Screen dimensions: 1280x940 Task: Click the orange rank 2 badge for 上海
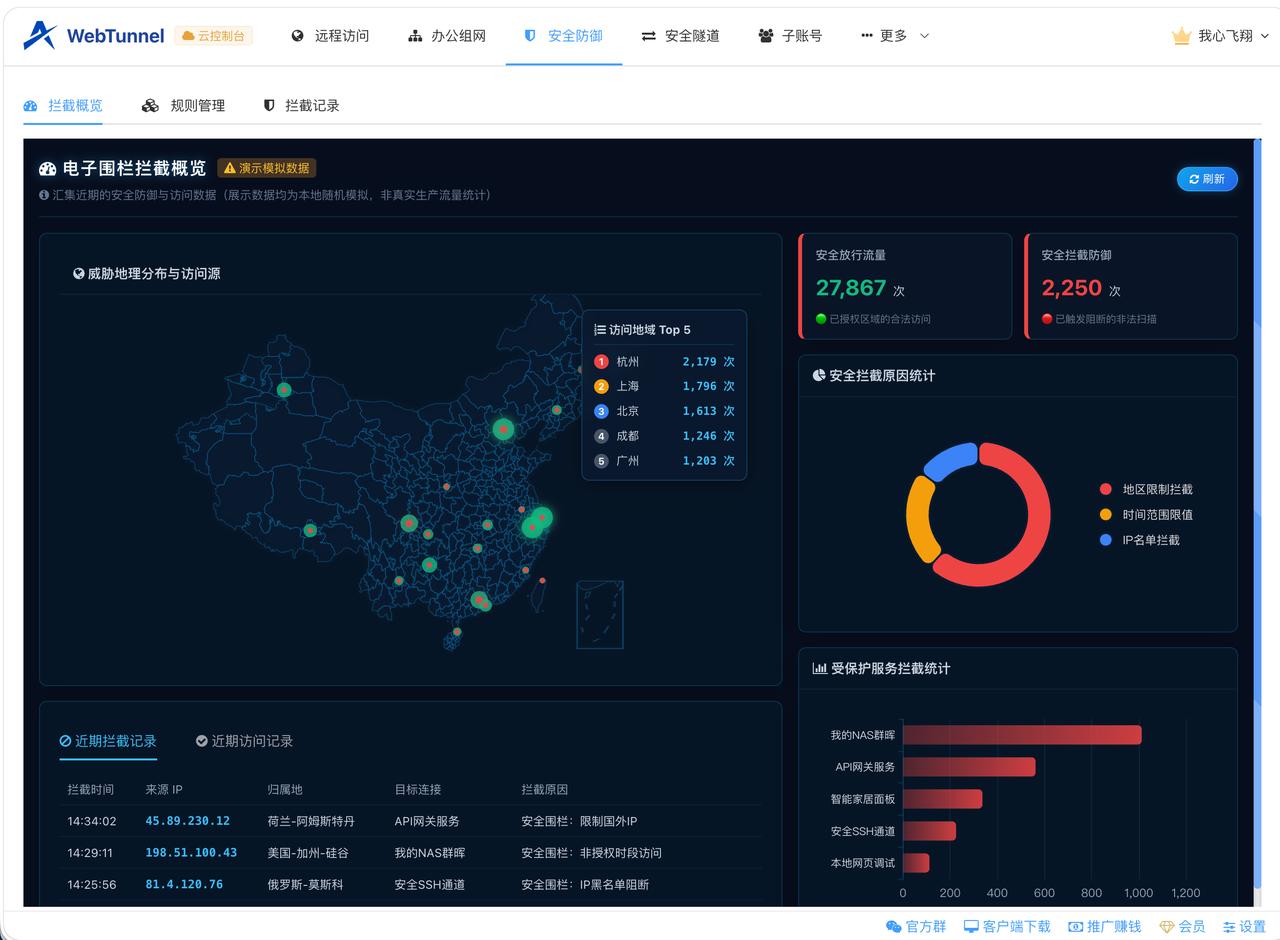click(x=601, y=386)
